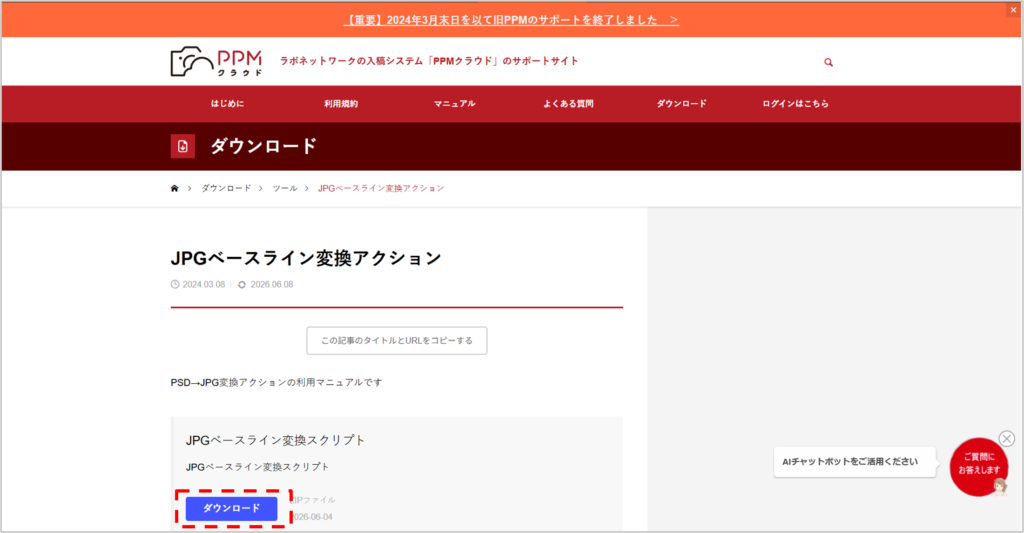The height and width of the screenshot is (533, 1024).
Task: Go to よくある質問 in the navigation
Action: [568, 104]
